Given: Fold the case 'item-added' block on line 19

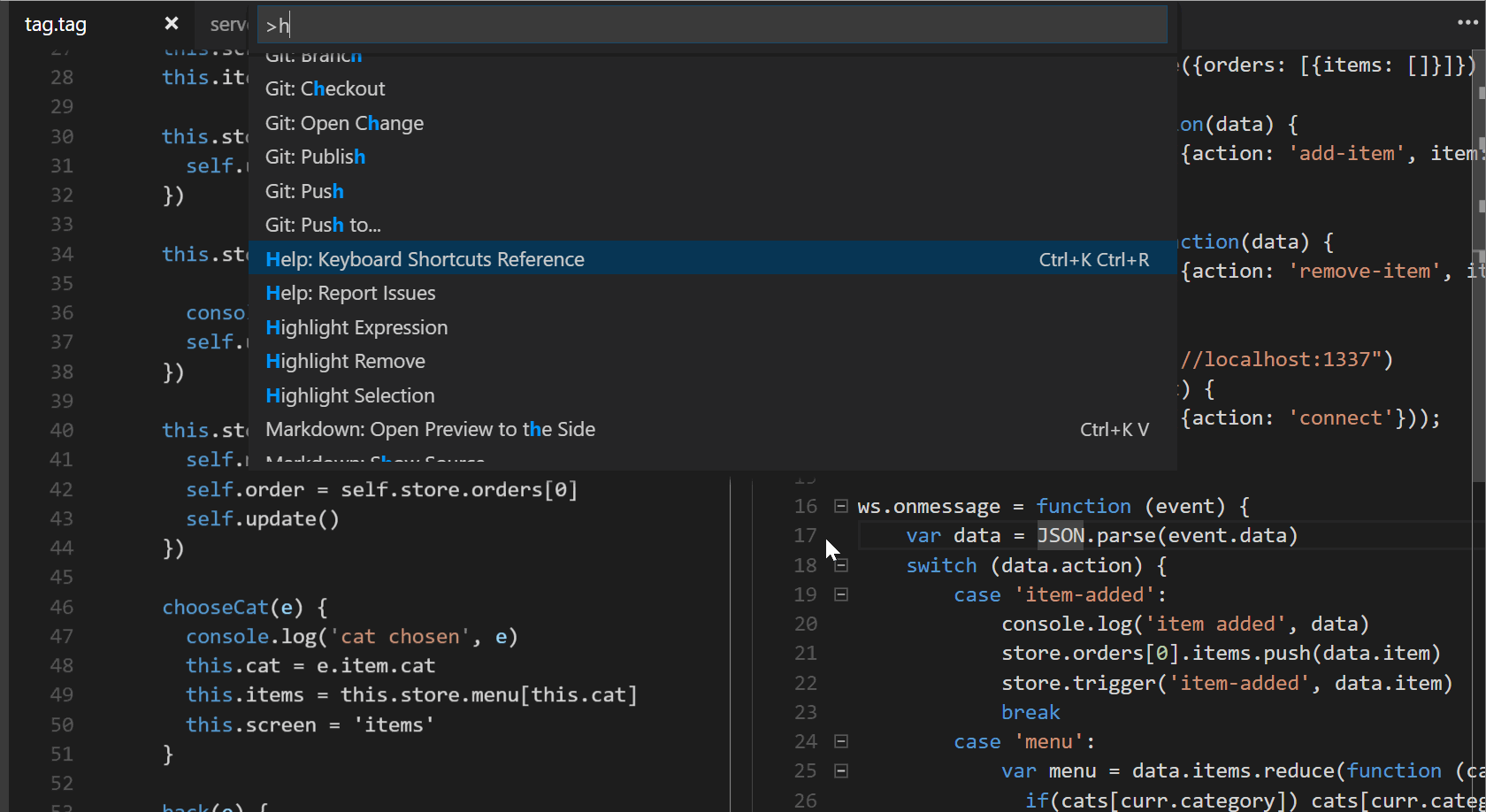Looking at the screenshot, I should click(x=841, y=594).
